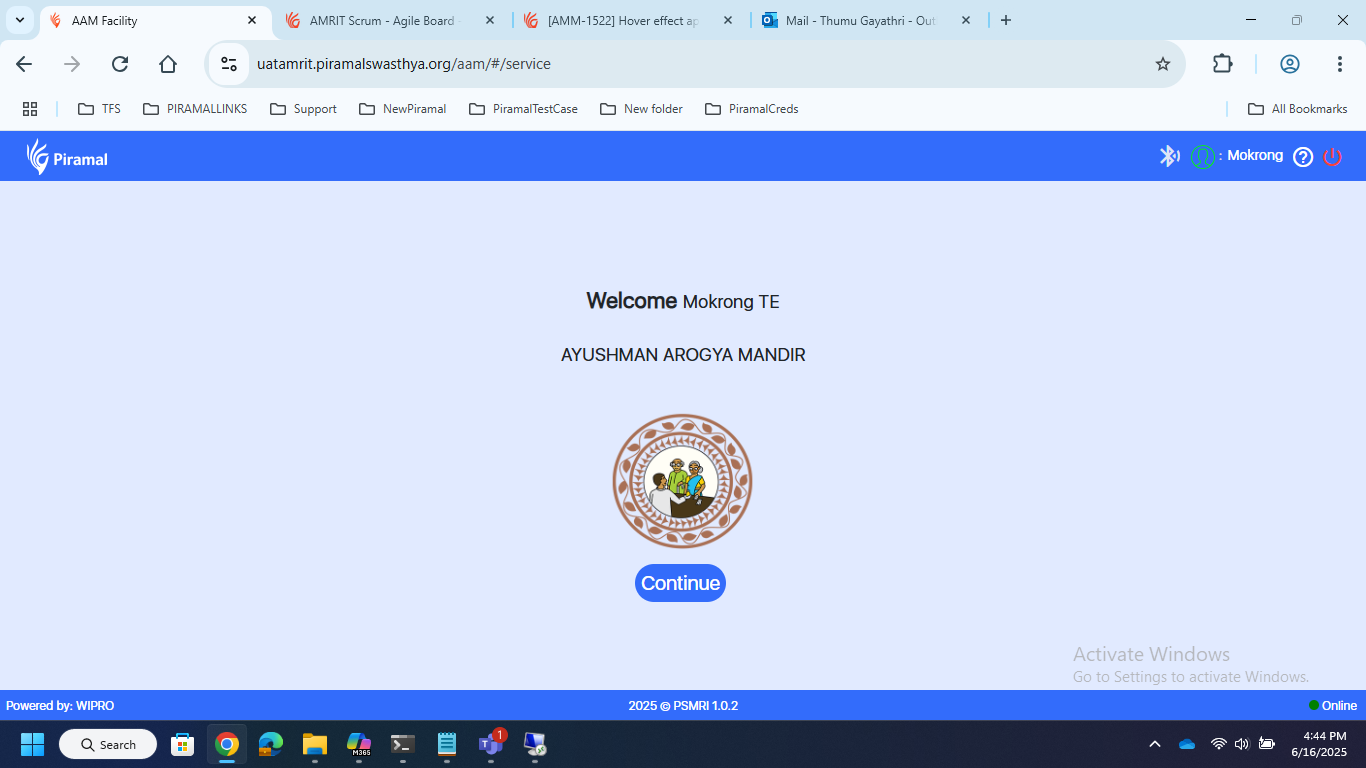The image size is (1366, 768).
Task: Click OneDrive cloud icon in tray
Action: 1187,744
